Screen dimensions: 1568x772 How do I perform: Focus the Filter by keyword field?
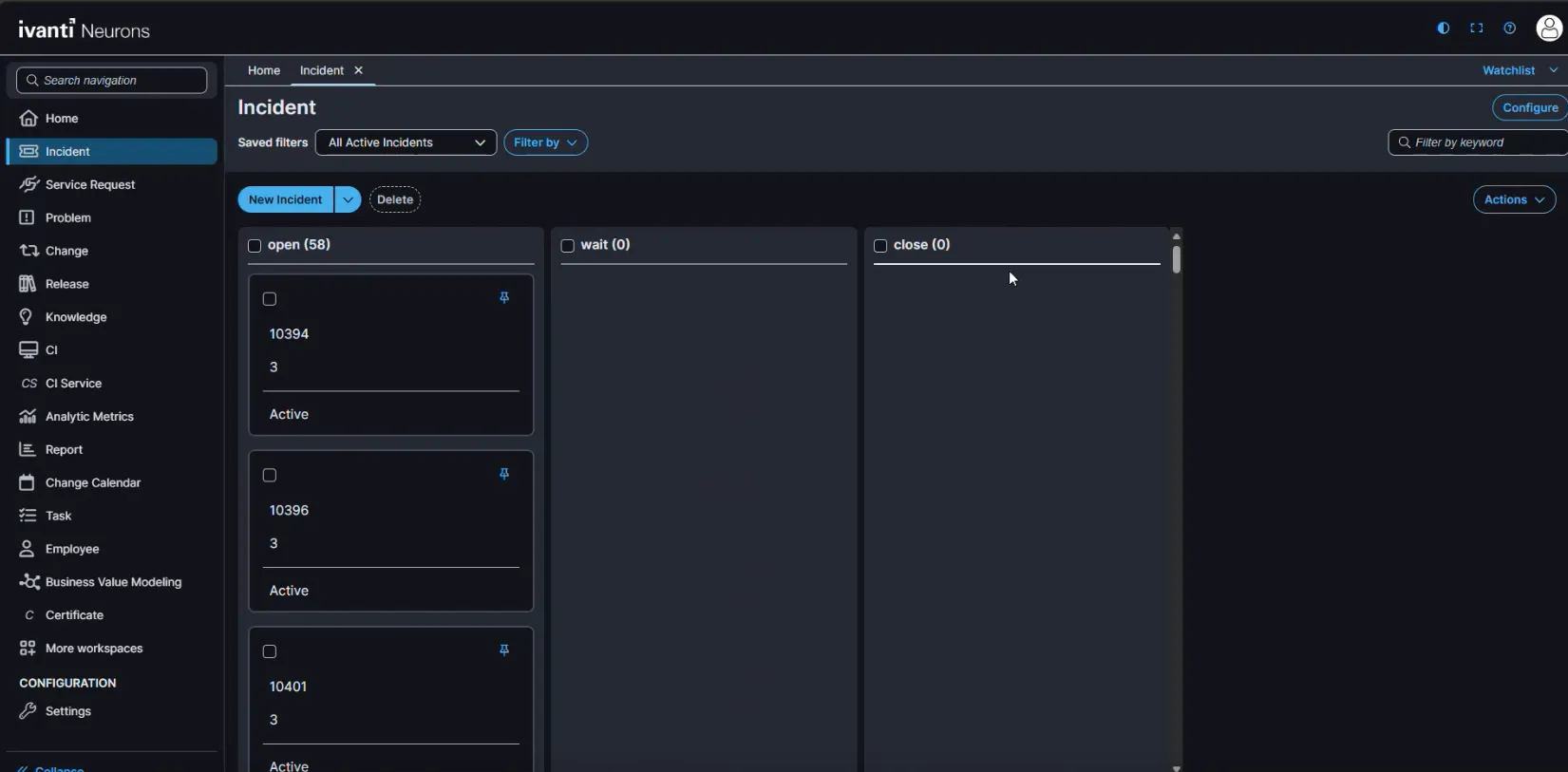[x=1478, y=142]
